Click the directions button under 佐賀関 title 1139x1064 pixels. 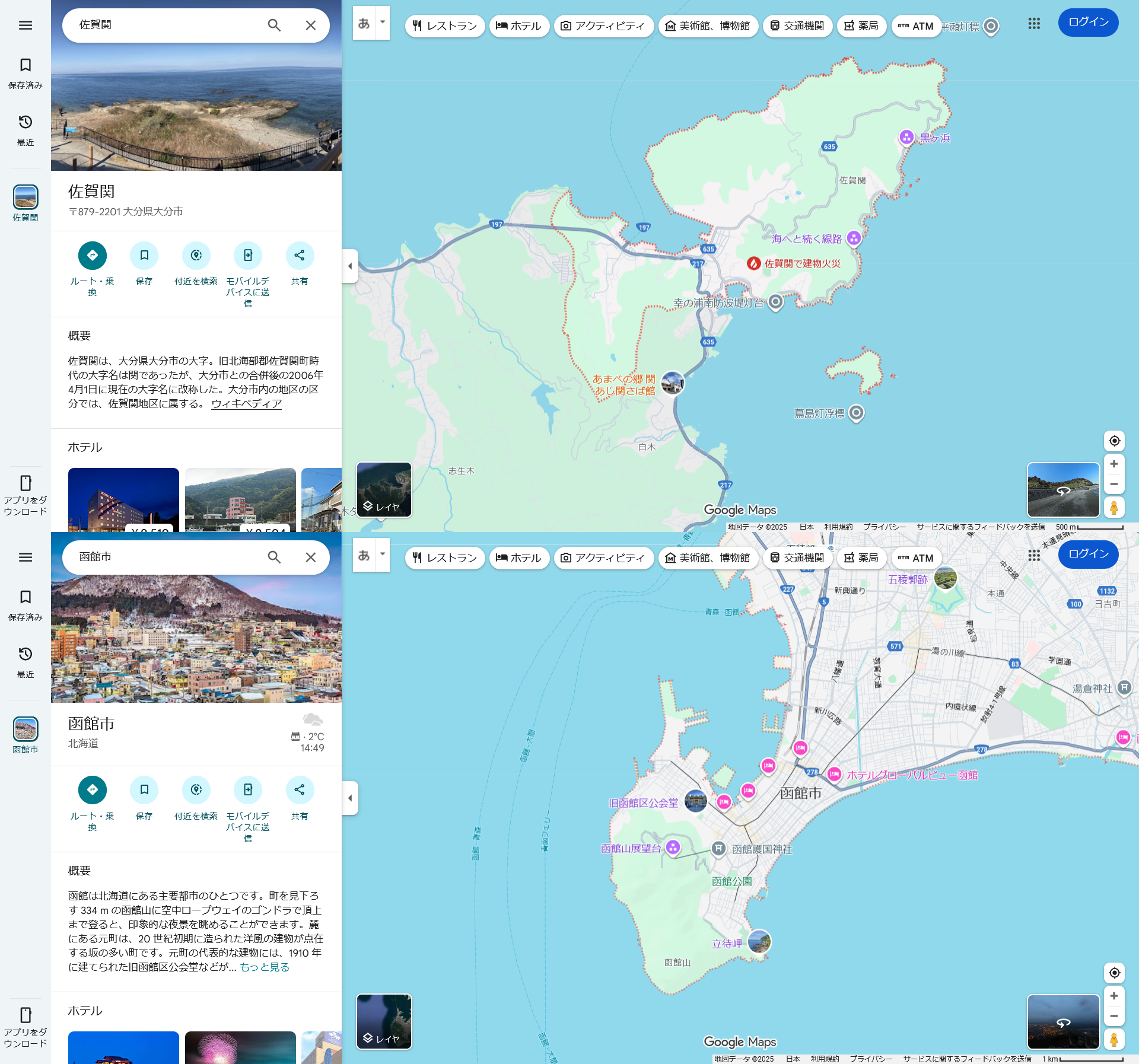93,256
